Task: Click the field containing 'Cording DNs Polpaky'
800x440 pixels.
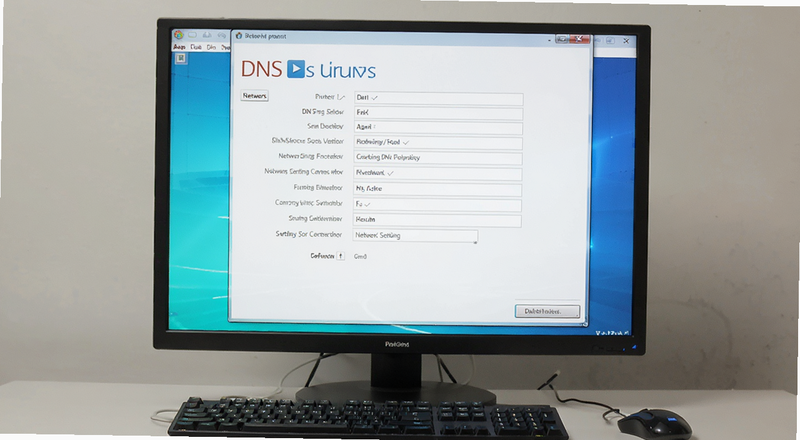Action: (x=438, y=158)
